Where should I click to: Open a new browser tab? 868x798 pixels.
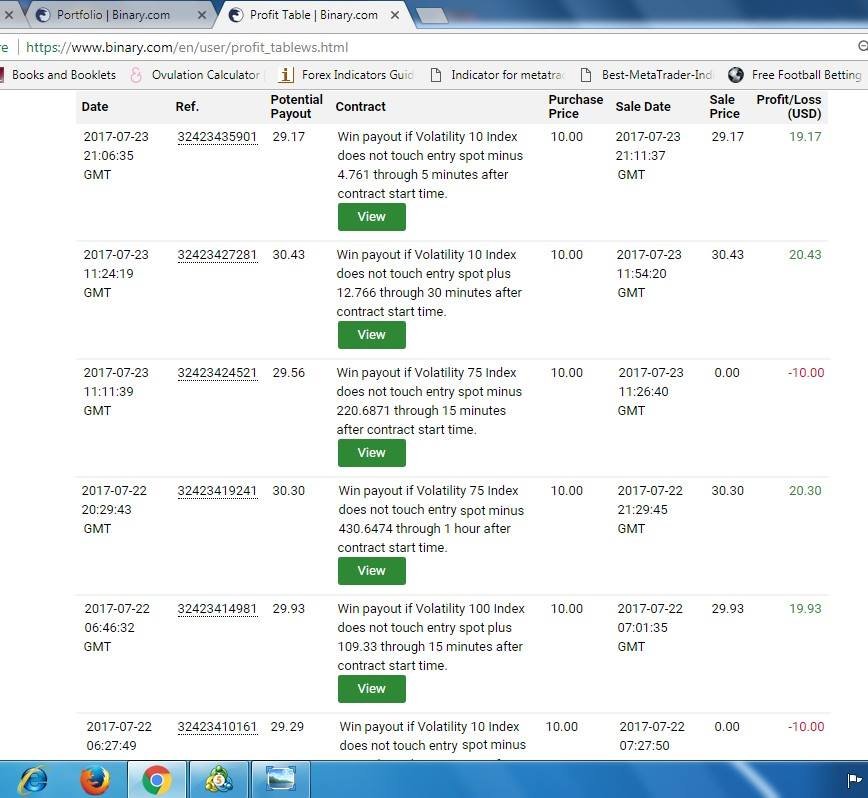[431, 15]
